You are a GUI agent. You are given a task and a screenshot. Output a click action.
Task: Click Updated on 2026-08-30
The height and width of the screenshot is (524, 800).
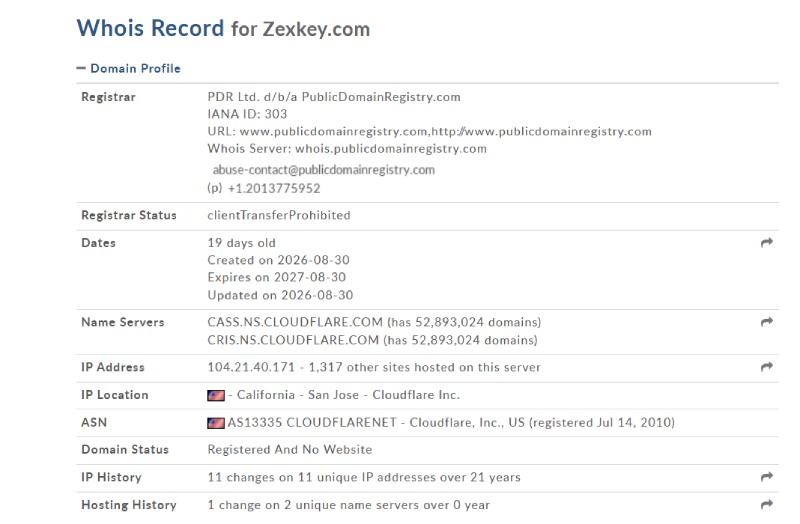point(280,295)
